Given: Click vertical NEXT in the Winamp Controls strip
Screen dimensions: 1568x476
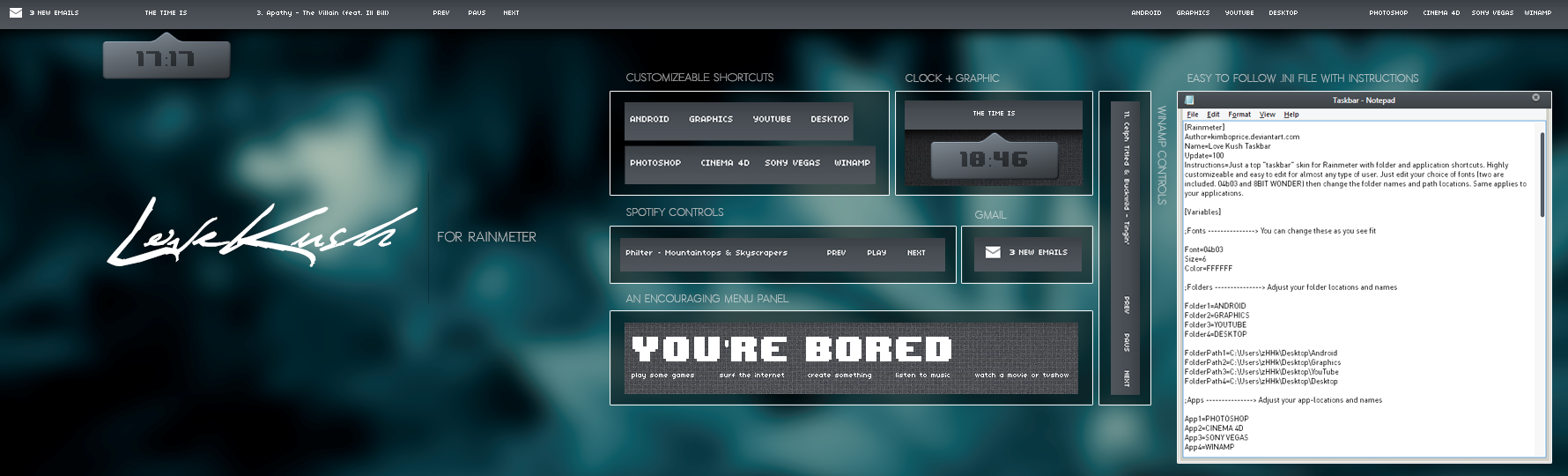Looking at the screenshot, I should coord(1126,378).
